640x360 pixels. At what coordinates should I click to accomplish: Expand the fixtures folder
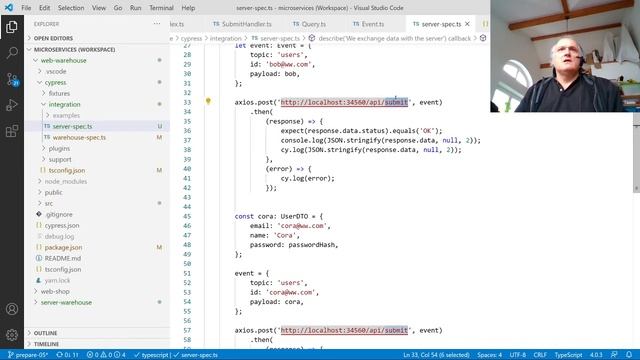click(97, 93)
